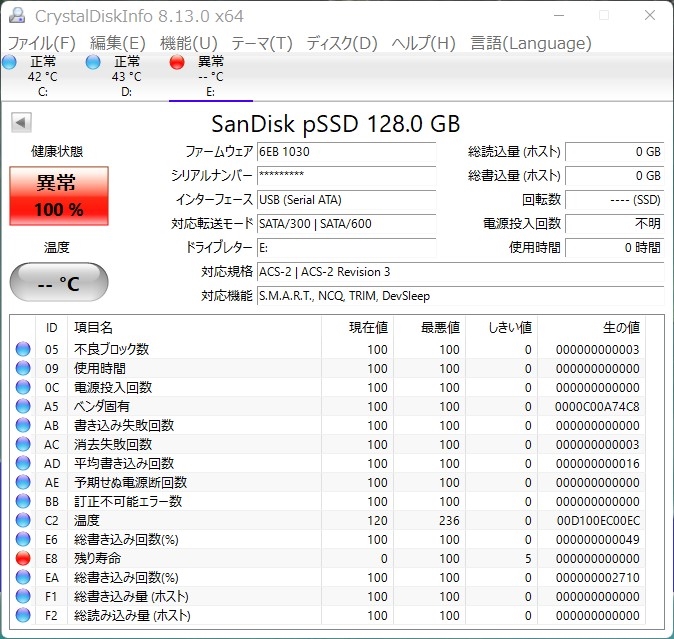Click status circle for ID C2 温度
Viewport: 674px width, 639px height.
tap(23, 520)
